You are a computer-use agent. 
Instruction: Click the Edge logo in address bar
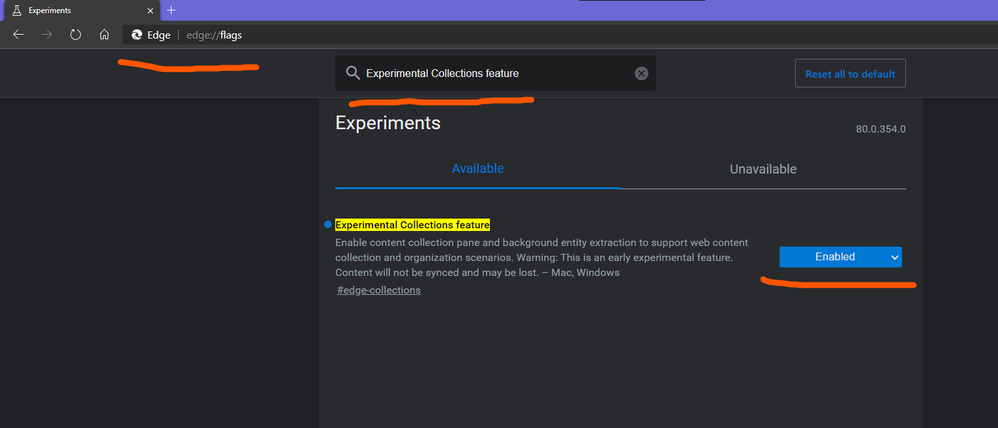point(137,35)
